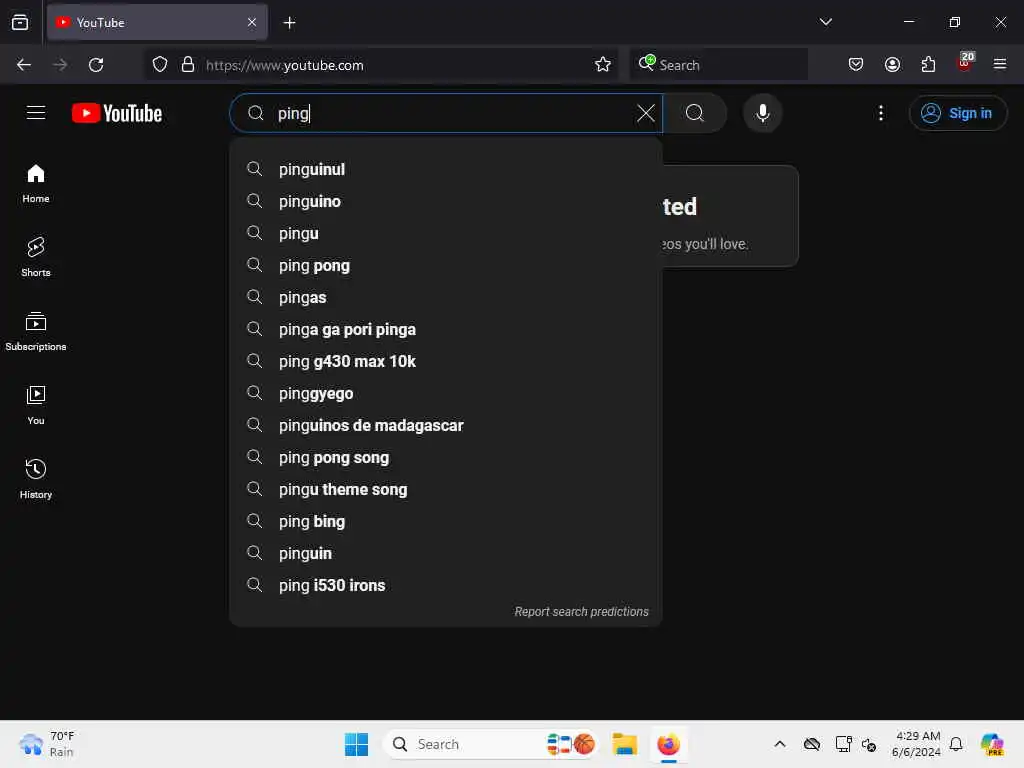The height and width of the screenshot is (768, 1024).
Task: List all tabs dropdown arrow
Action: click(x=825, y=22)
